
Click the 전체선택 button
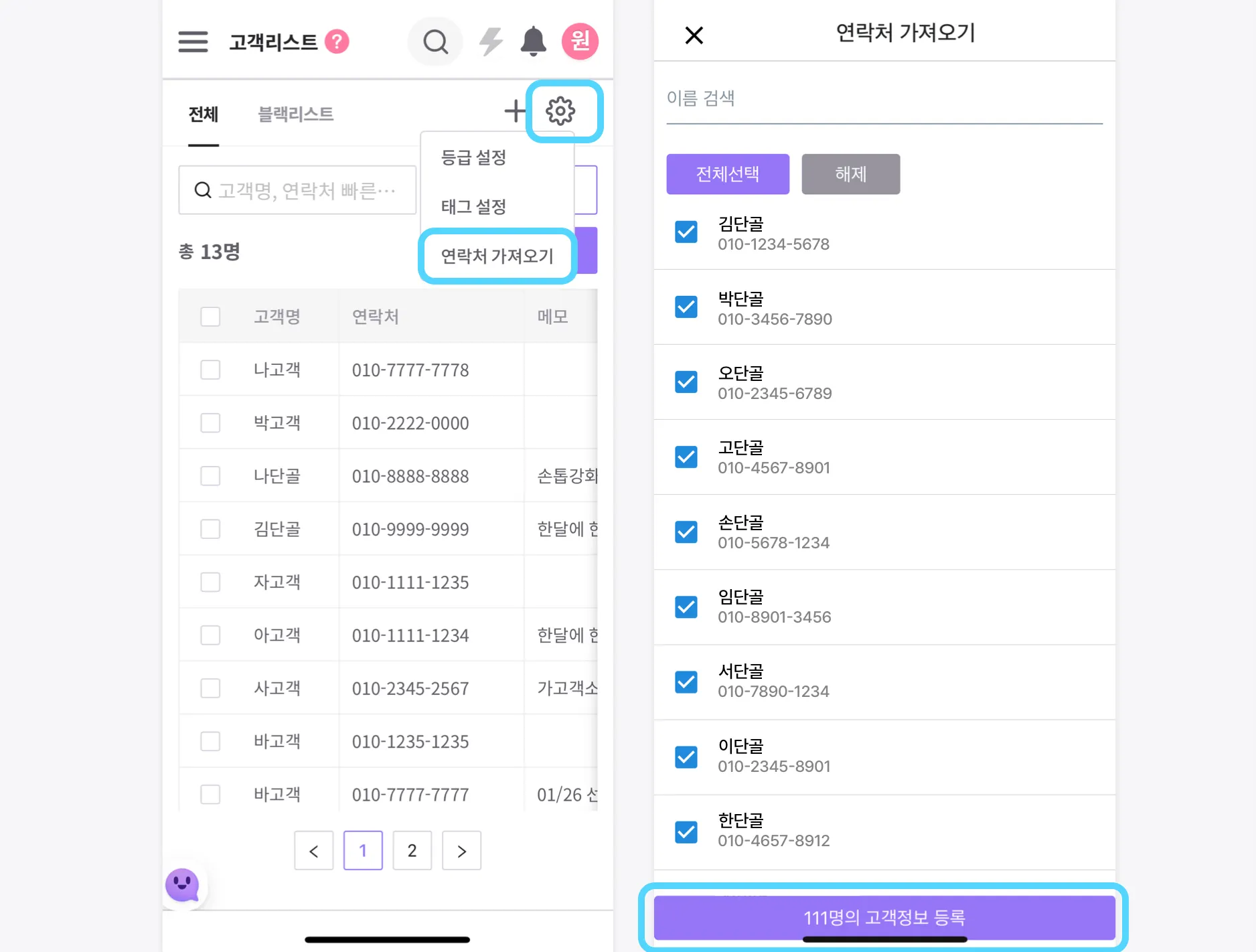[x=728, y=174]
